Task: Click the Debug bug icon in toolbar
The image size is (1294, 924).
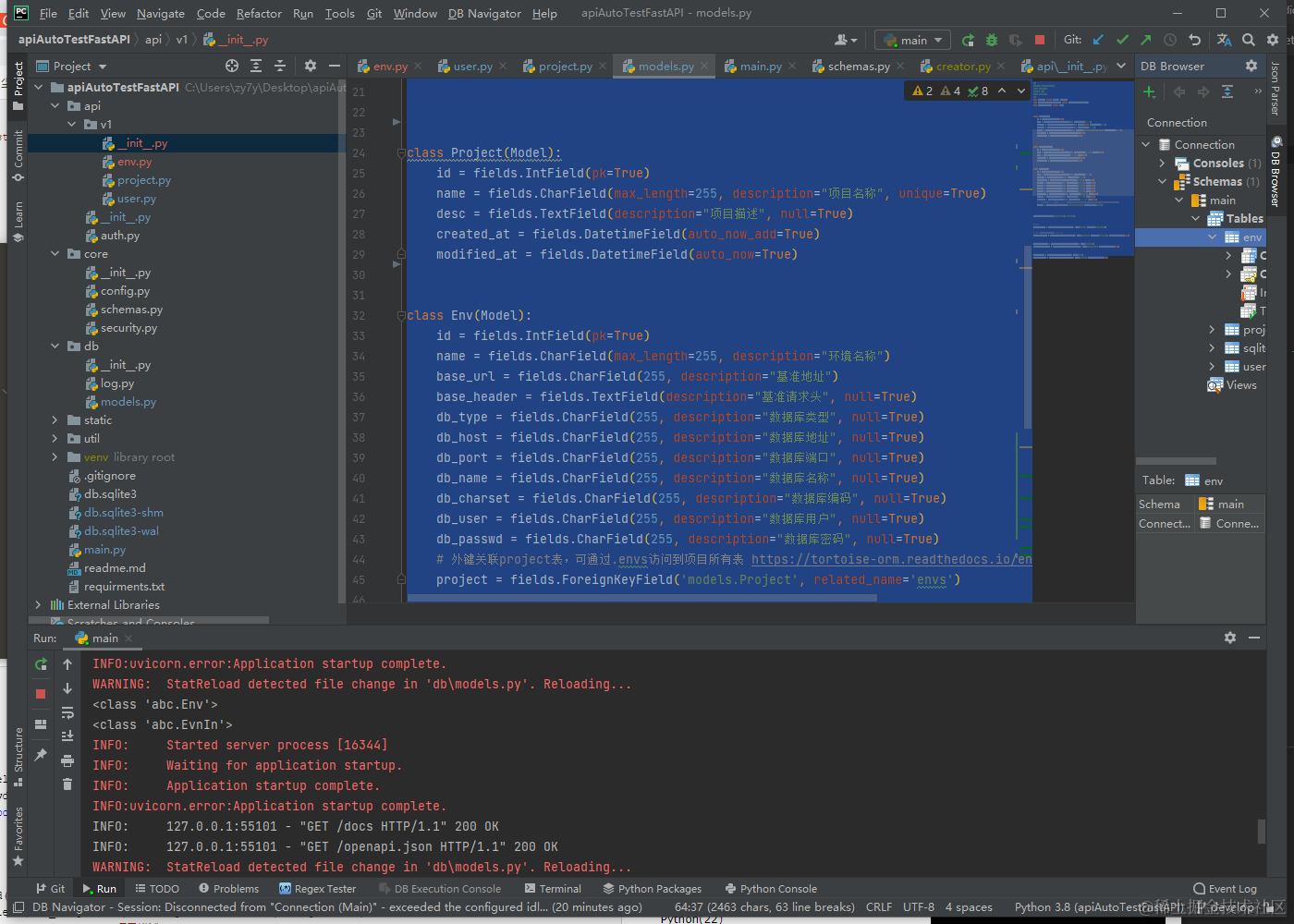Action: 992,40
